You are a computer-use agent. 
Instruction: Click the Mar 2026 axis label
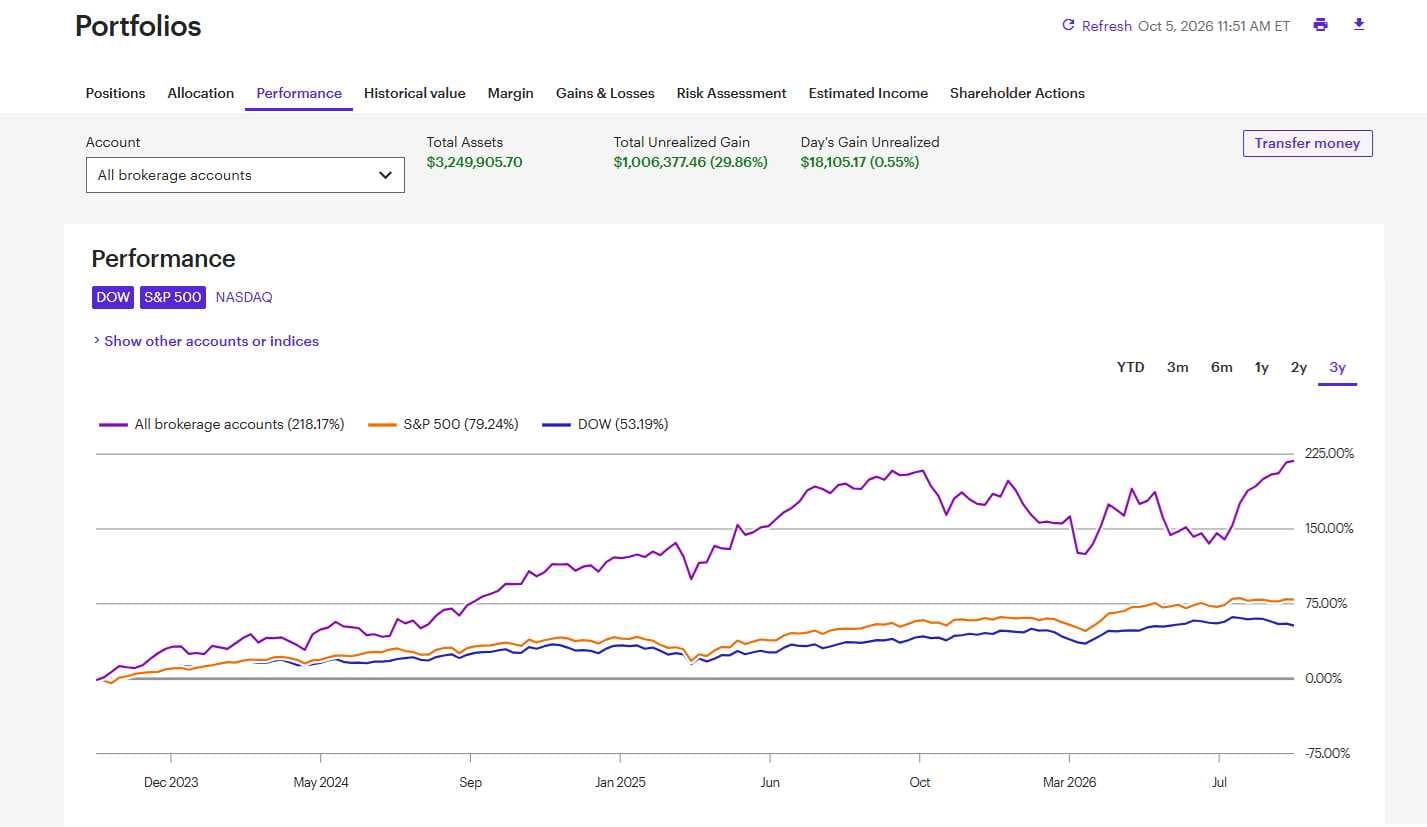(1069, 782)
